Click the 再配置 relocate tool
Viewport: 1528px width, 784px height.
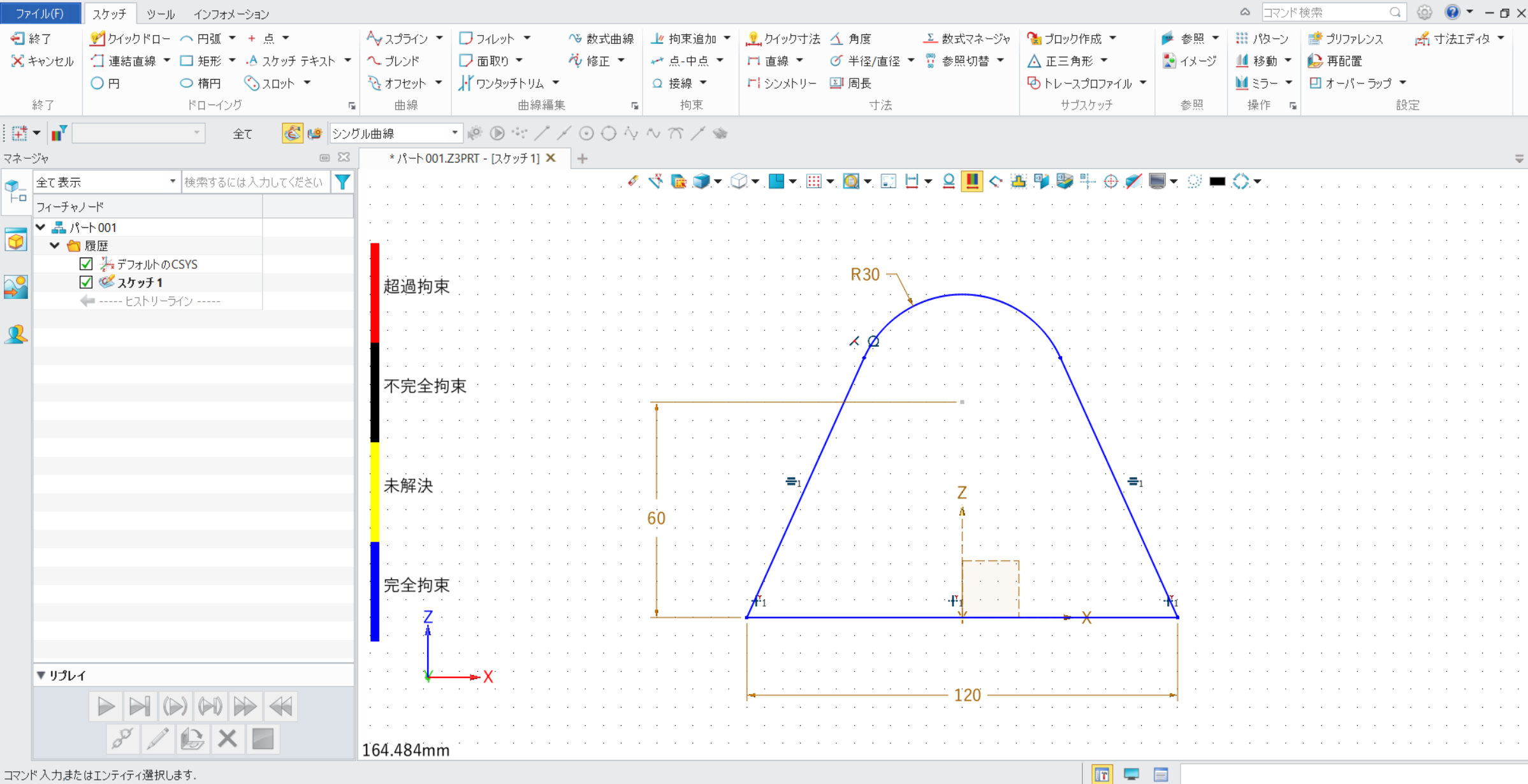click(1335, 61)
